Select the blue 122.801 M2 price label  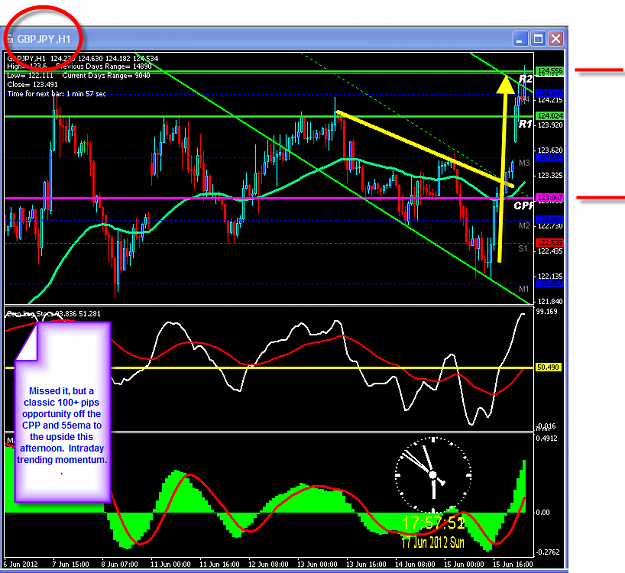550,220
